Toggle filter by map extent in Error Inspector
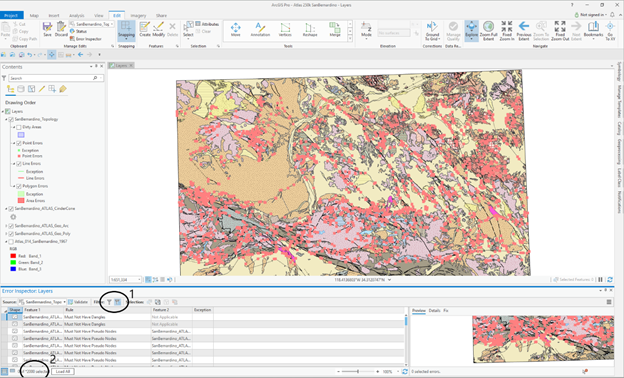 coord(118,302)
